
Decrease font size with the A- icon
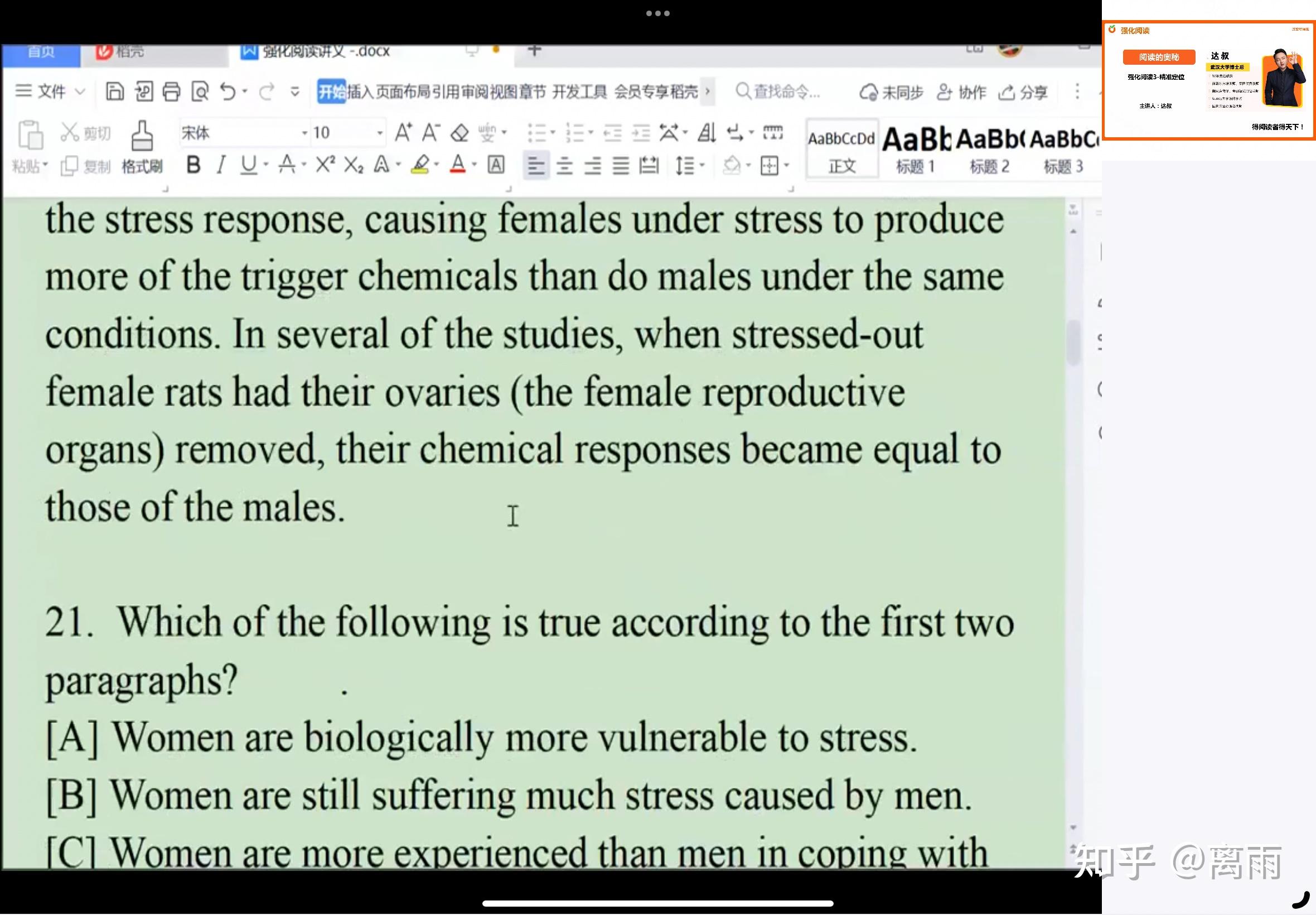coord(431,133)
